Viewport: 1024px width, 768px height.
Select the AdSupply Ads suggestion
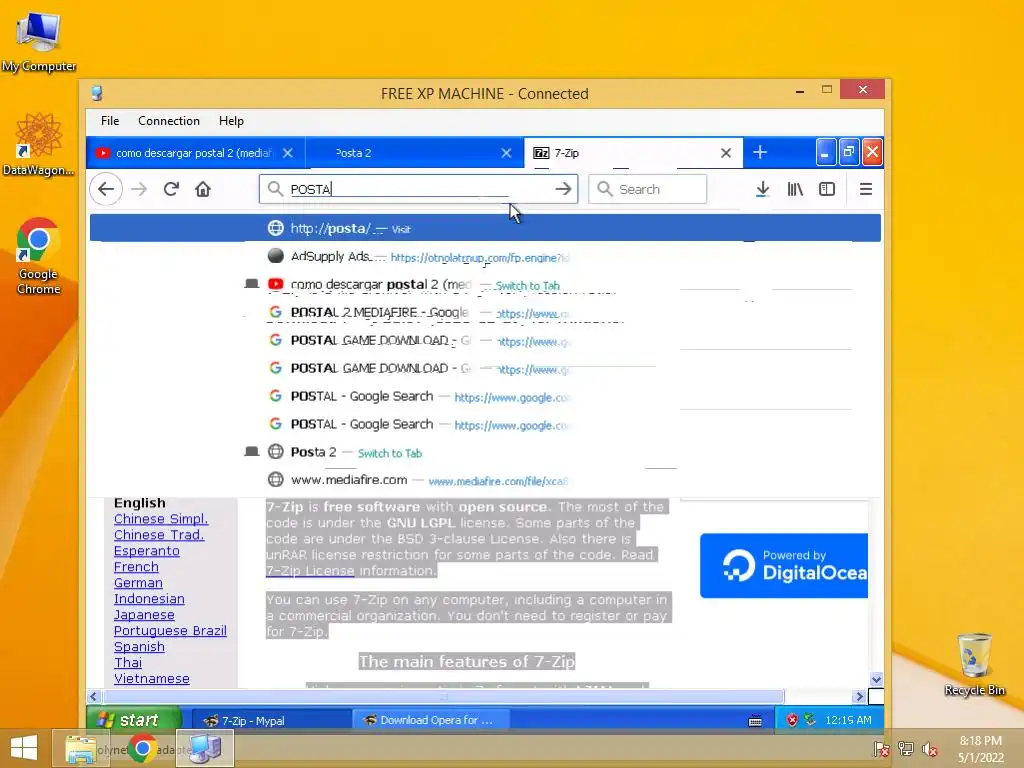485,257
